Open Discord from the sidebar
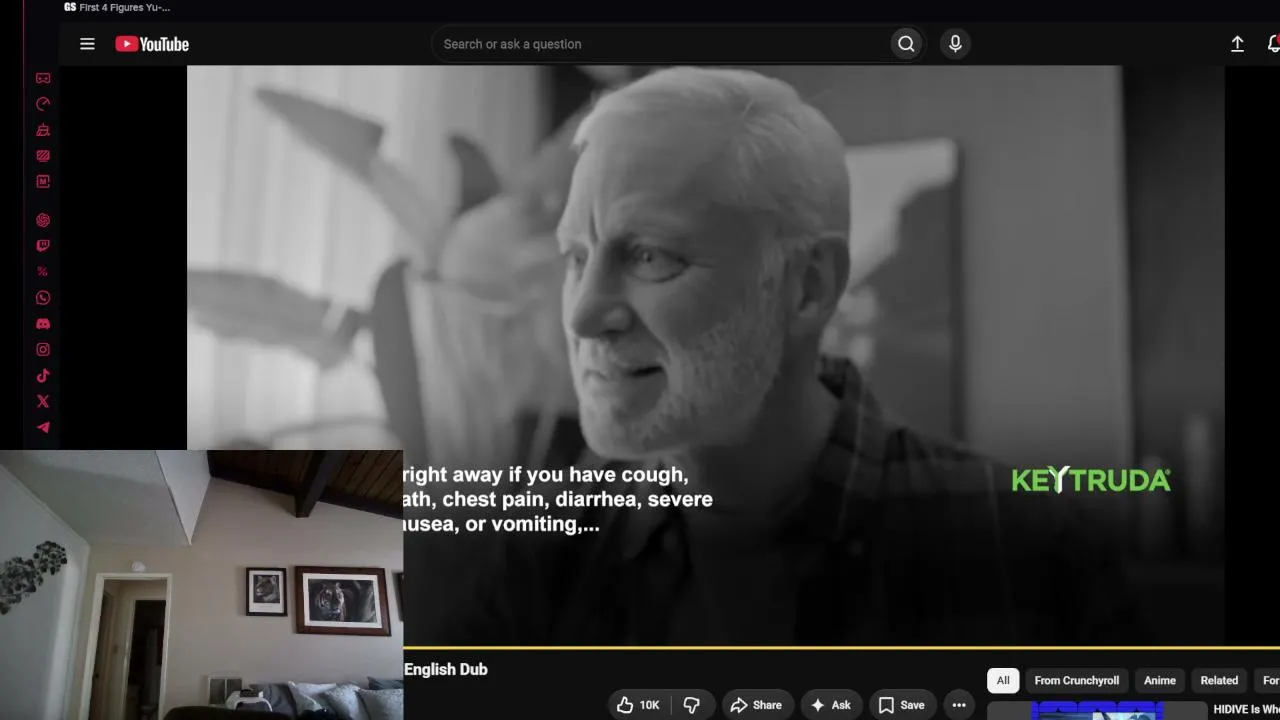Screen dimensions: 1280x720 (43, 324)
